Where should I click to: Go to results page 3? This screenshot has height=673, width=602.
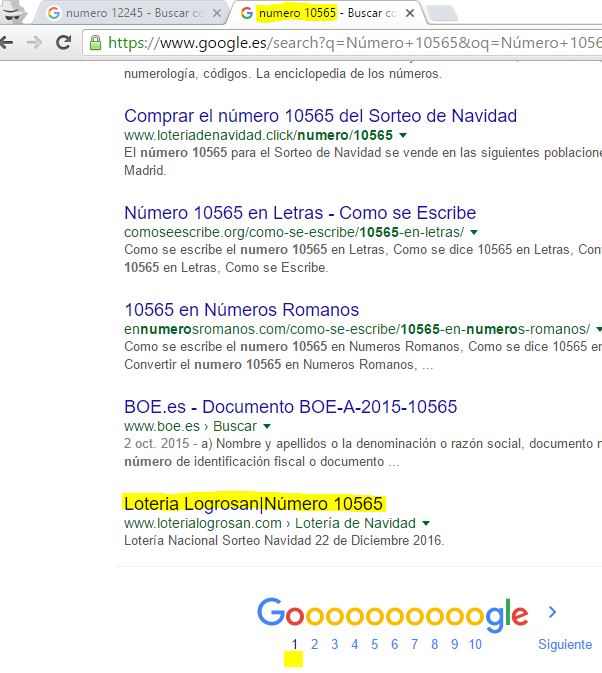tap(335, 644)
